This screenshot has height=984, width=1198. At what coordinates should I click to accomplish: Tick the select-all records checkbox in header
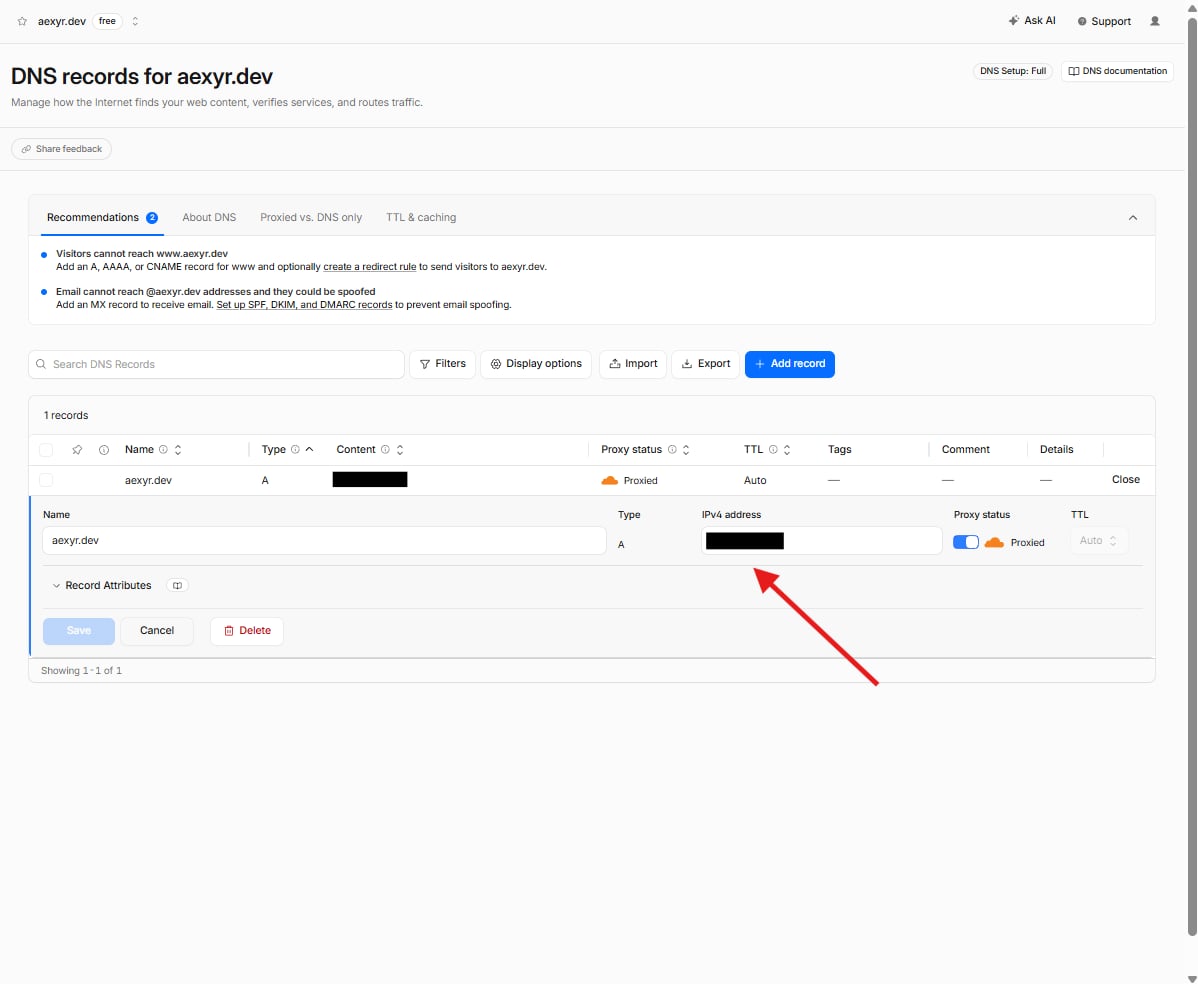[x=46, y=450]
